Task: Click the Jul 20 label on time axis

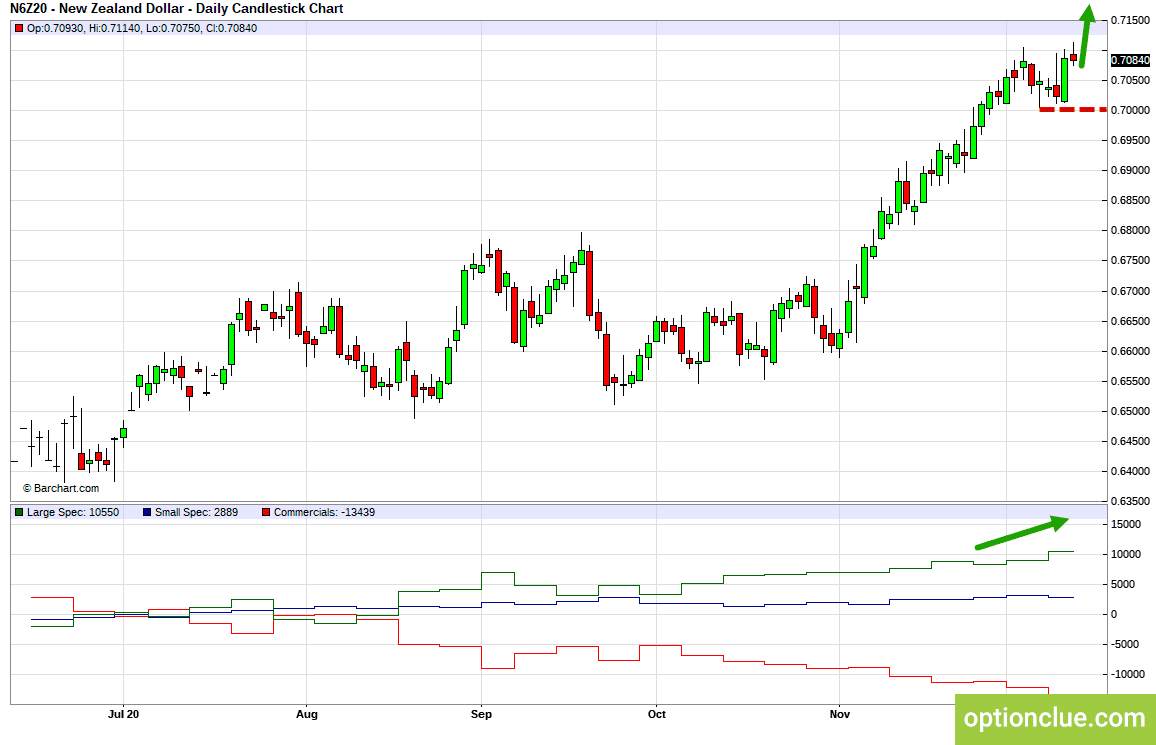Action: click(123, 714)
